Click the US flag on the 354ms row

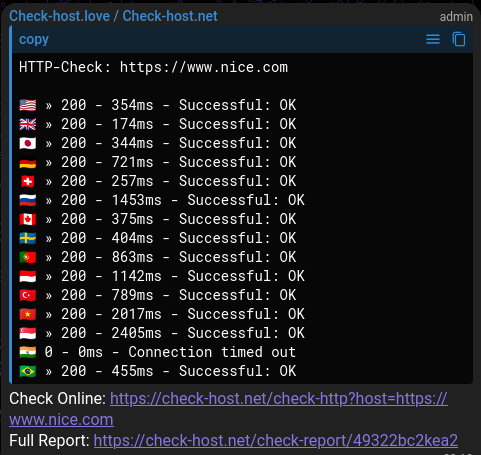click(28, 105)
